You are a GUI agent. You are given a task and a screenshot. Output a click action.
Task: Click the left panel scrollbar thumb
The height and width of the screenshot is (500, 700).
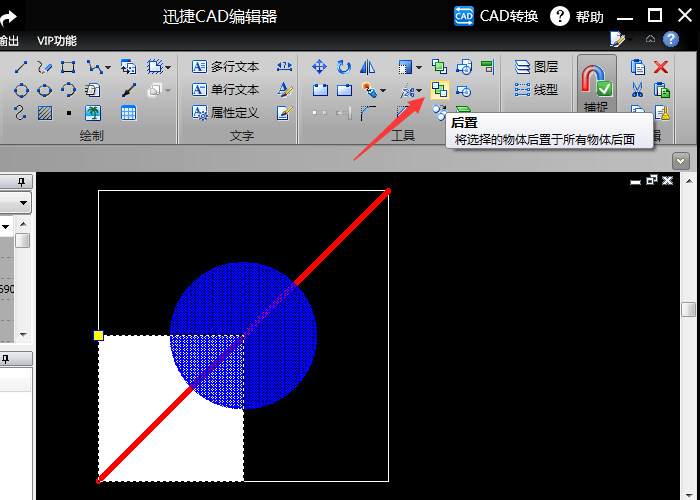(x=23, y=240)
